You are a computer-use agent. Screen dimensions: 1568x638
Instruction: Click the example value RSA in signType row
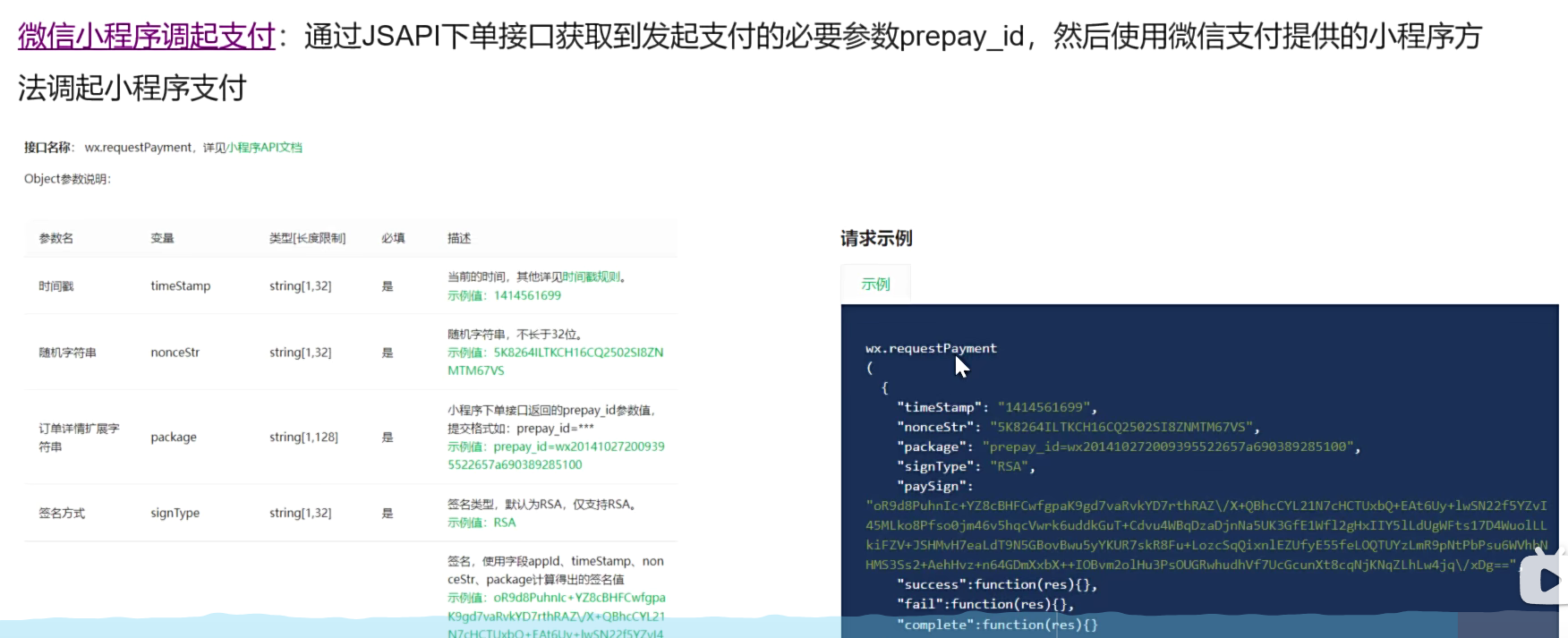pos(505,523)
